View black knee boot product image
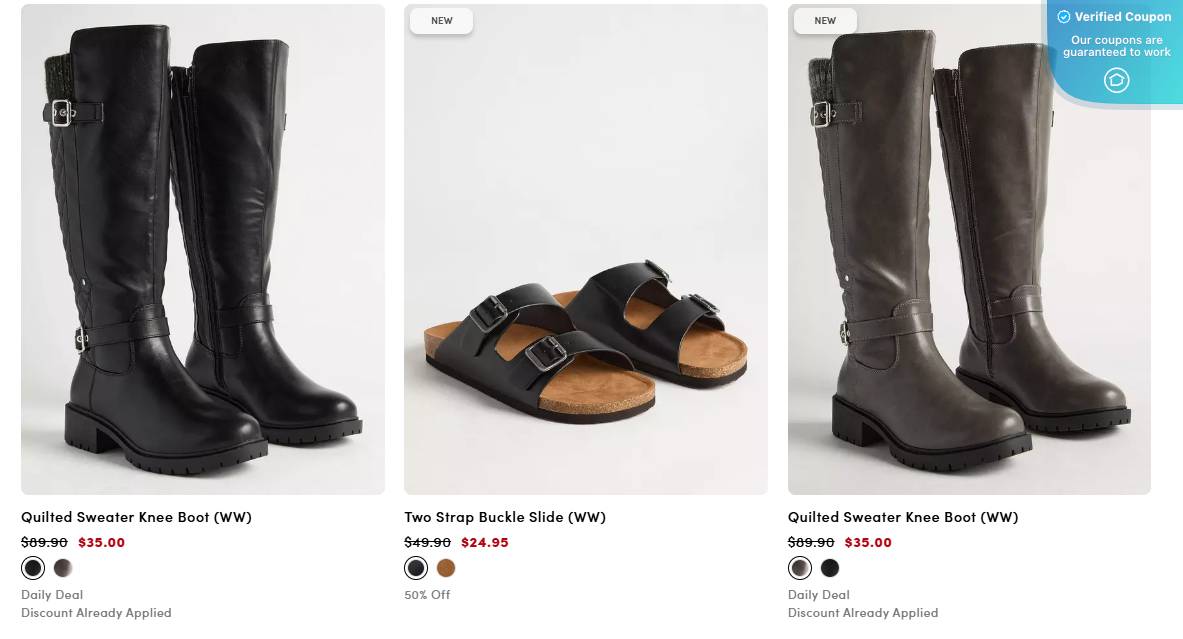1183x639 pixels. [x=203, y=250]
